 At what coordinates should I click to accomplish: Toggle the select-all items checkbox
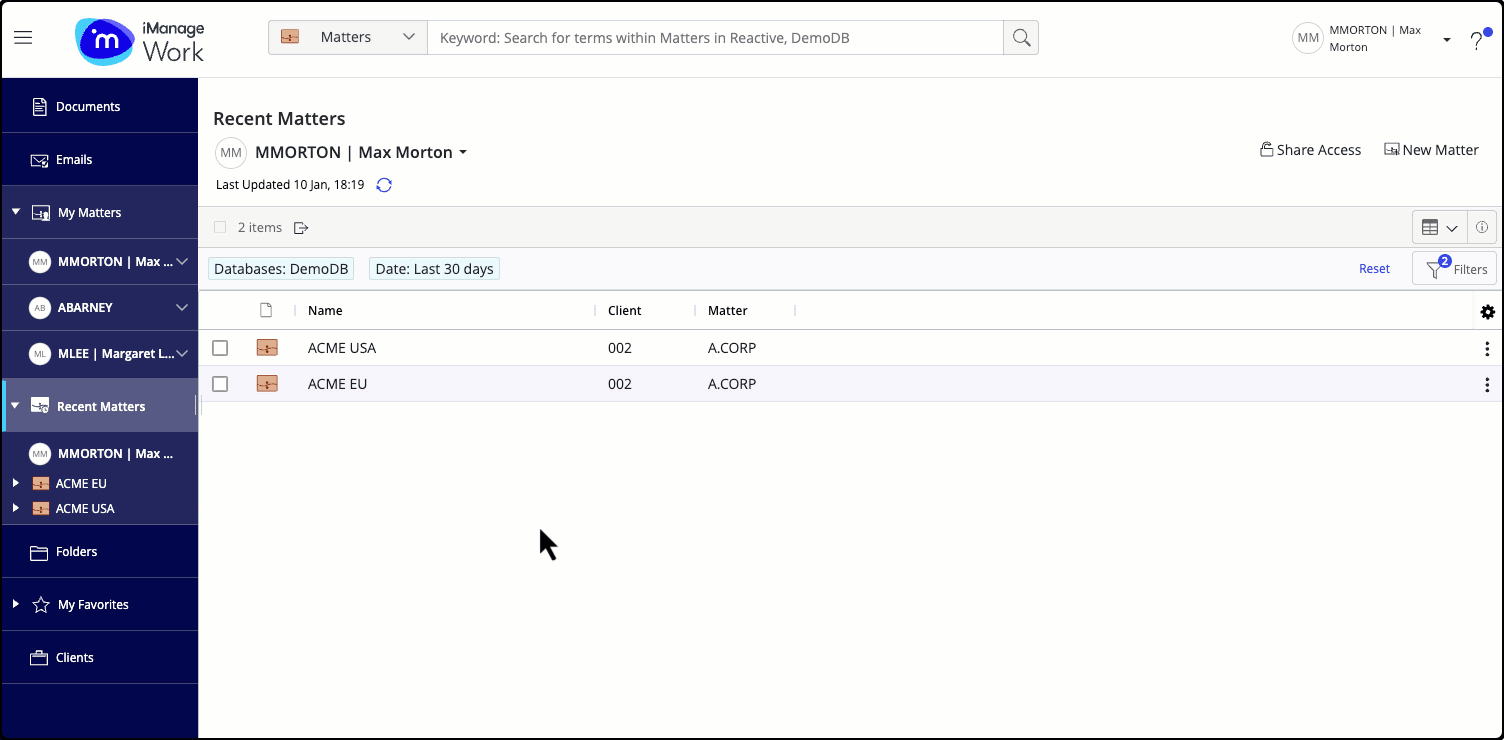click(220, 228)
